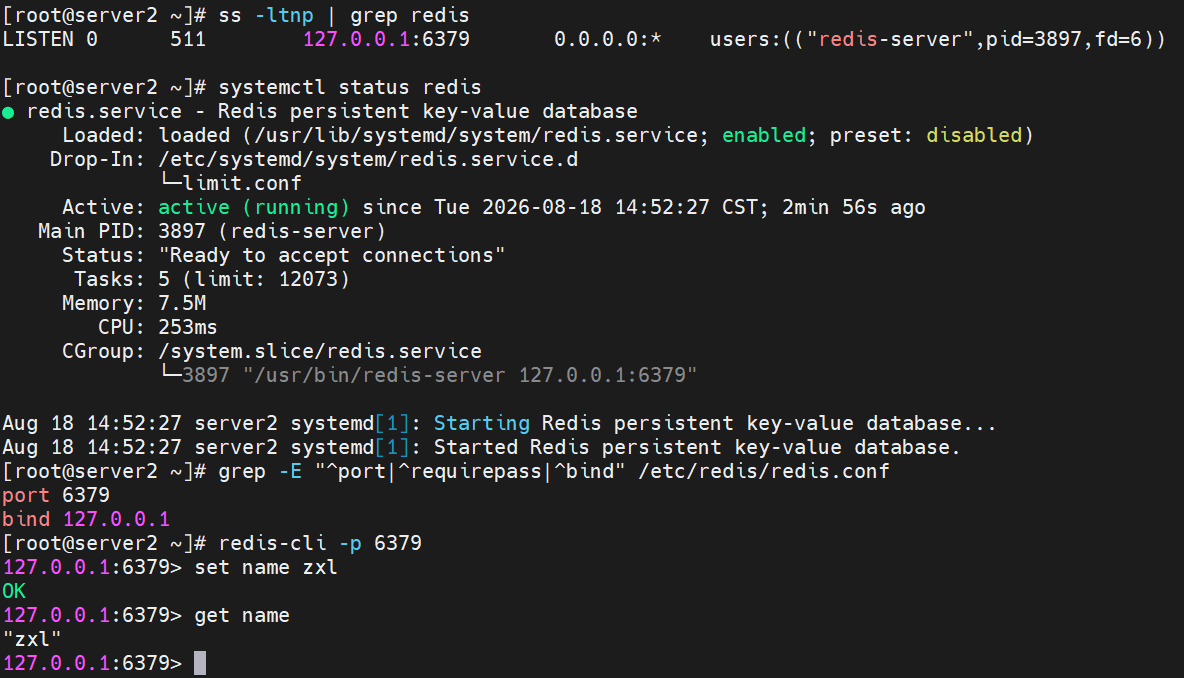Click the Memory value 7.5M
Image resolution: width=1184 pixels, height=678 pixels.
[182, 303]
